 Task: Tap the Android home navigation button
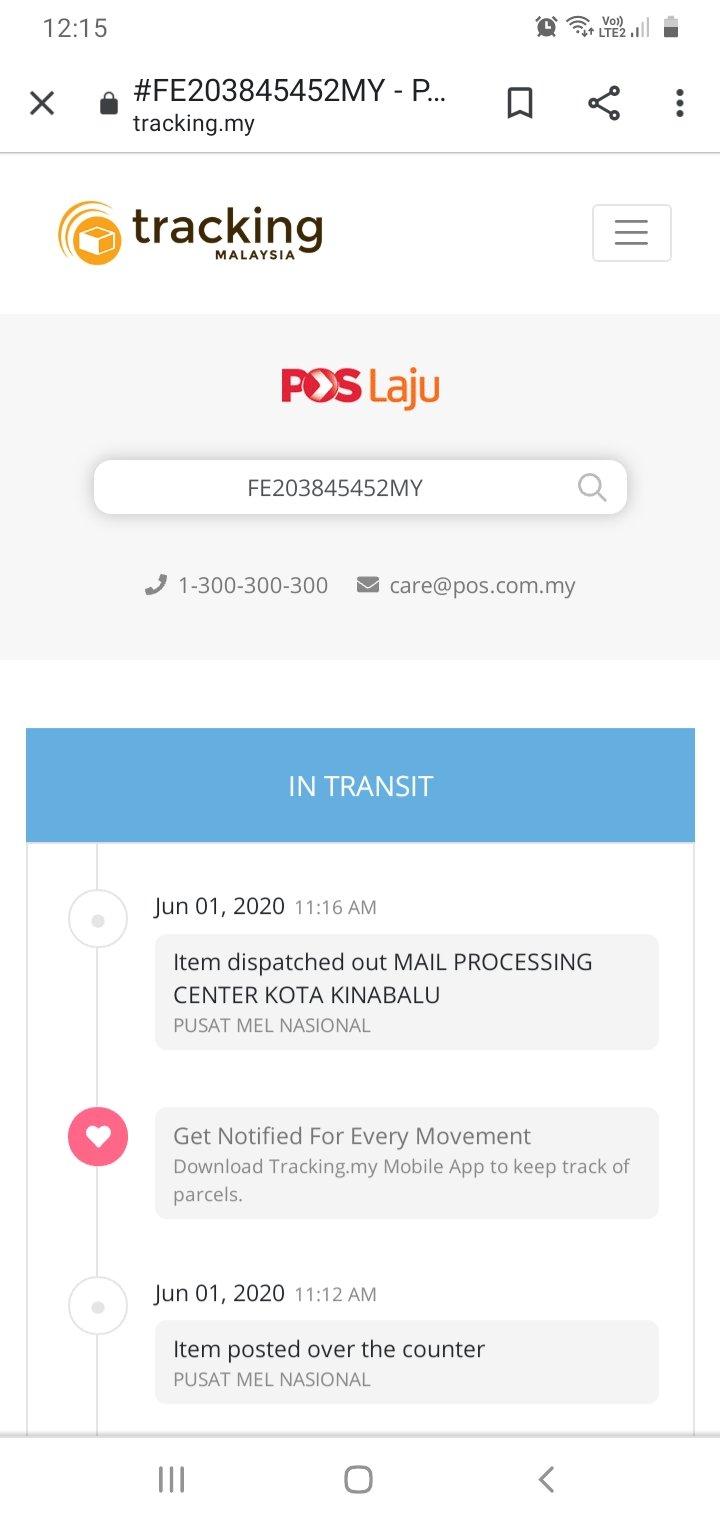(359, 1480)
